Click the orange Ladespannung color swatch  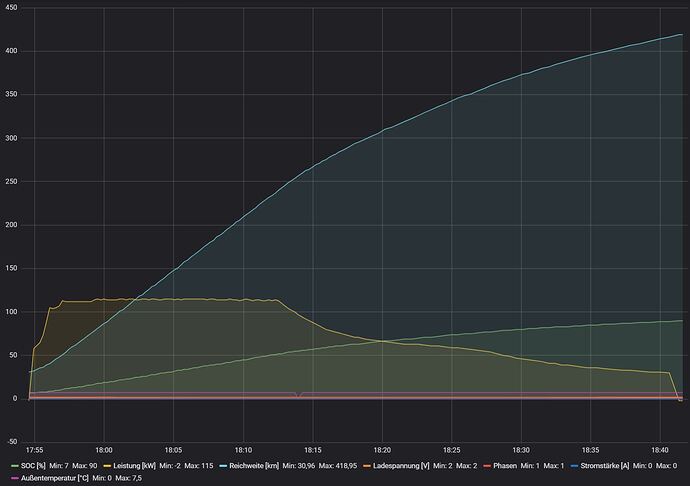(367, 466)
